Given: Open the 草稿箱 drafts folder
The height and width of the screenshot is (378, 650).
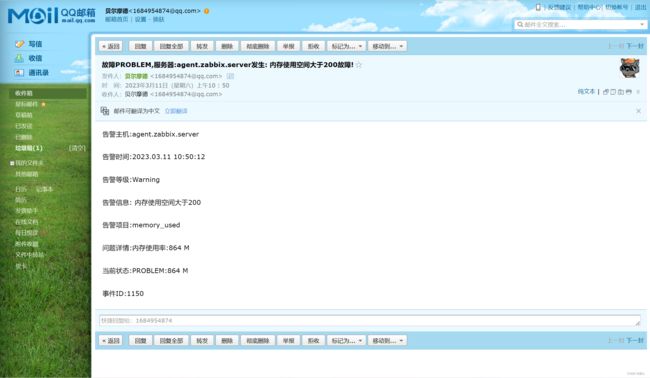Looking at the screenshot, I should pos(24,115).
